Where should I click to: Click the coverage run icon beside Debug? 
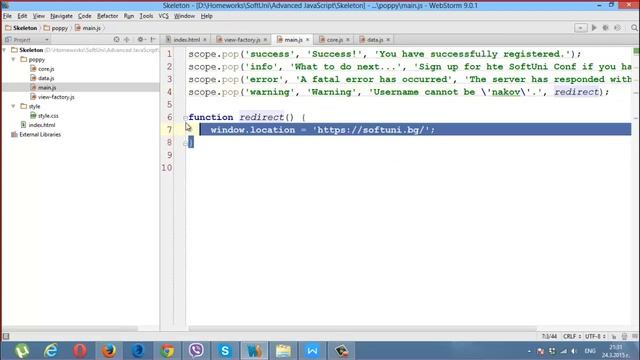click(x=618, y=28)
